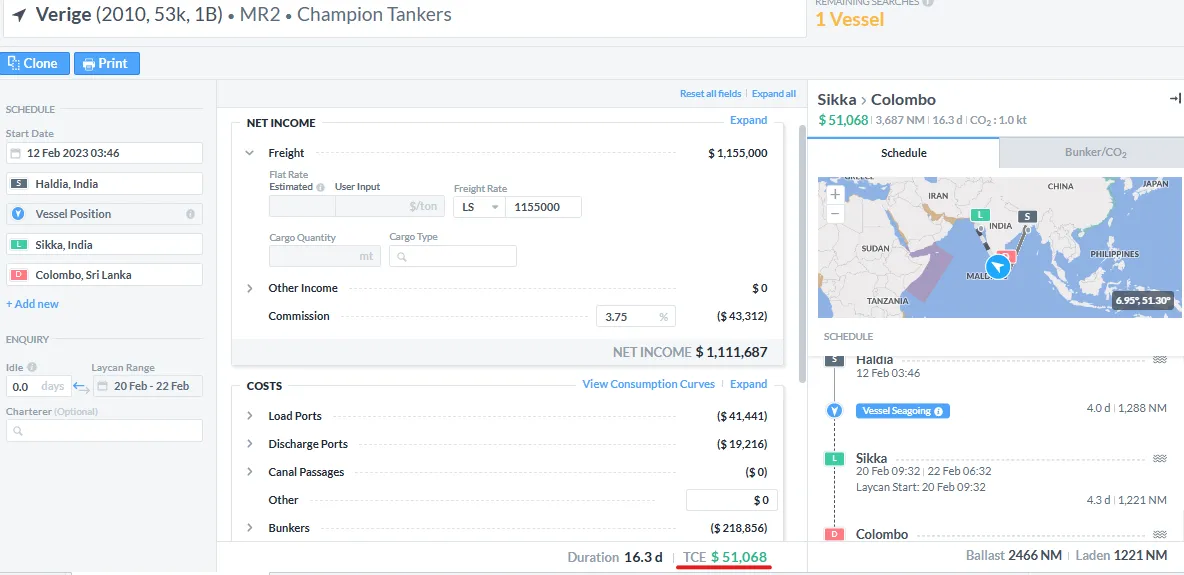Click Expand link in Costs section
Screen dimensions: 1184x575
(748, 384)
